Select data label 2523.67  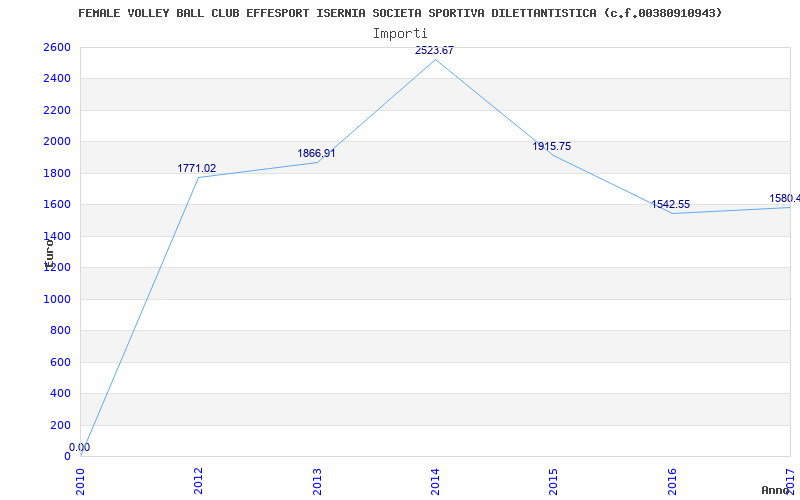pyautogui.click(x=434, y=50)
